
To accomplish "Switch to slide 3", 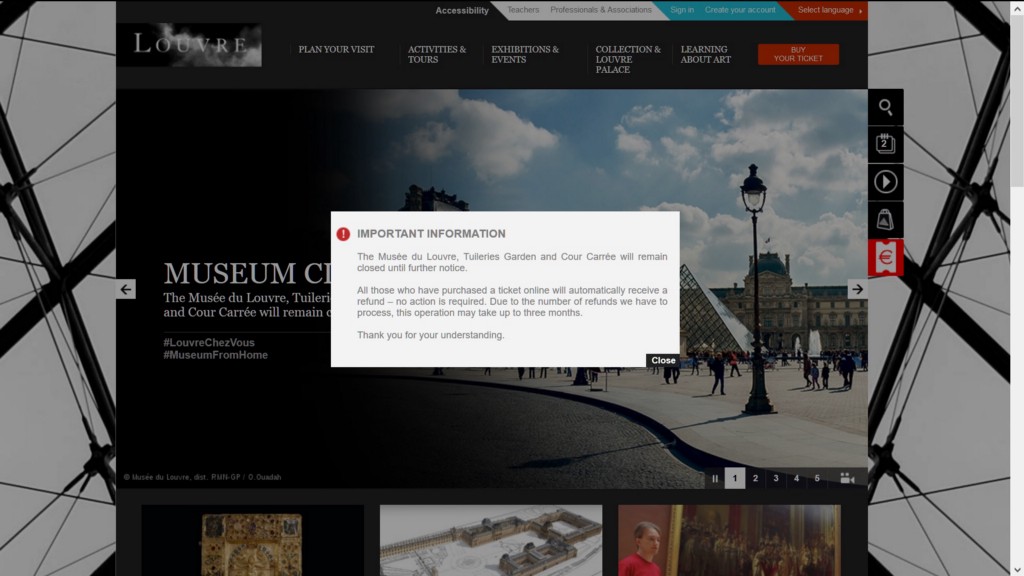I will tap(776, 479).
